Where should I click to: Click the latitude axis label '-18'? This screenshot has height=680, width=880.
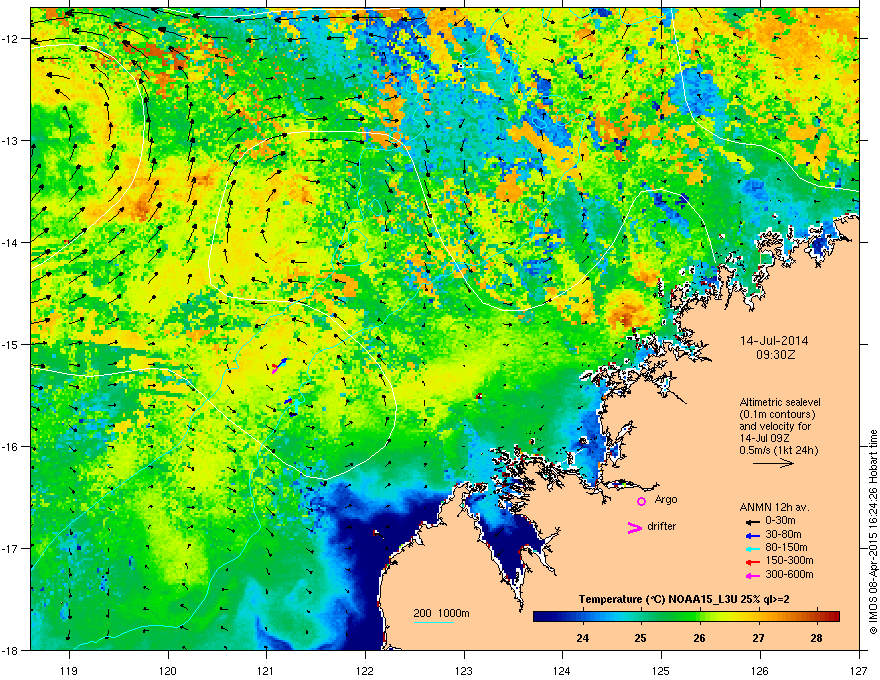(11, 650)
